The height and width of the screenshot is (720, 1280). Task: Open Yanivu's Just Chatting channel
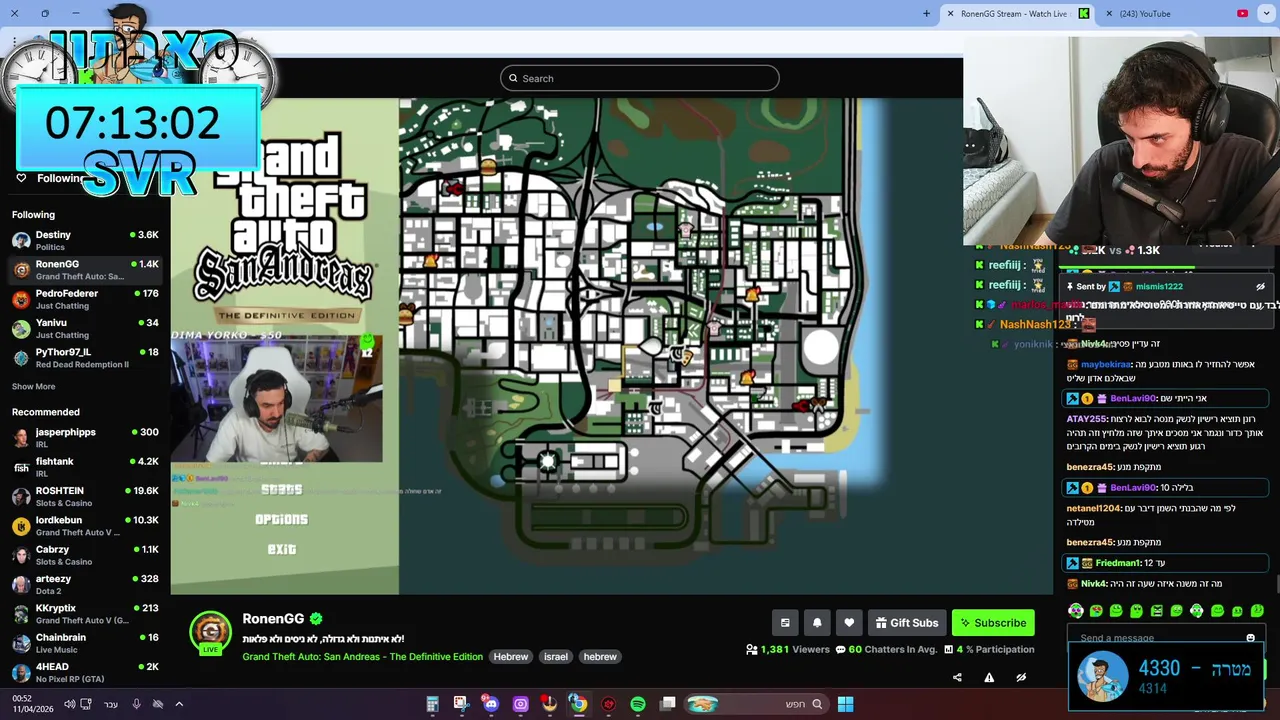[85, 328]
